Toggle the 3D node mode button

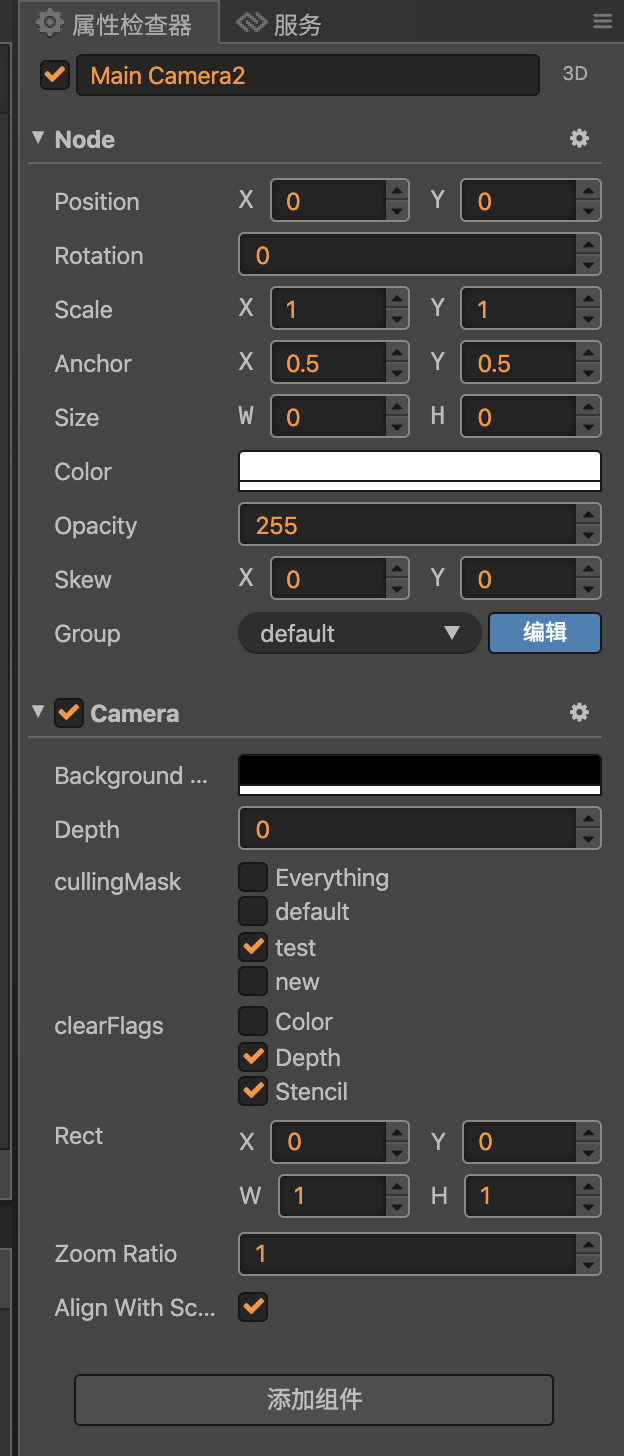click(575, 75)
